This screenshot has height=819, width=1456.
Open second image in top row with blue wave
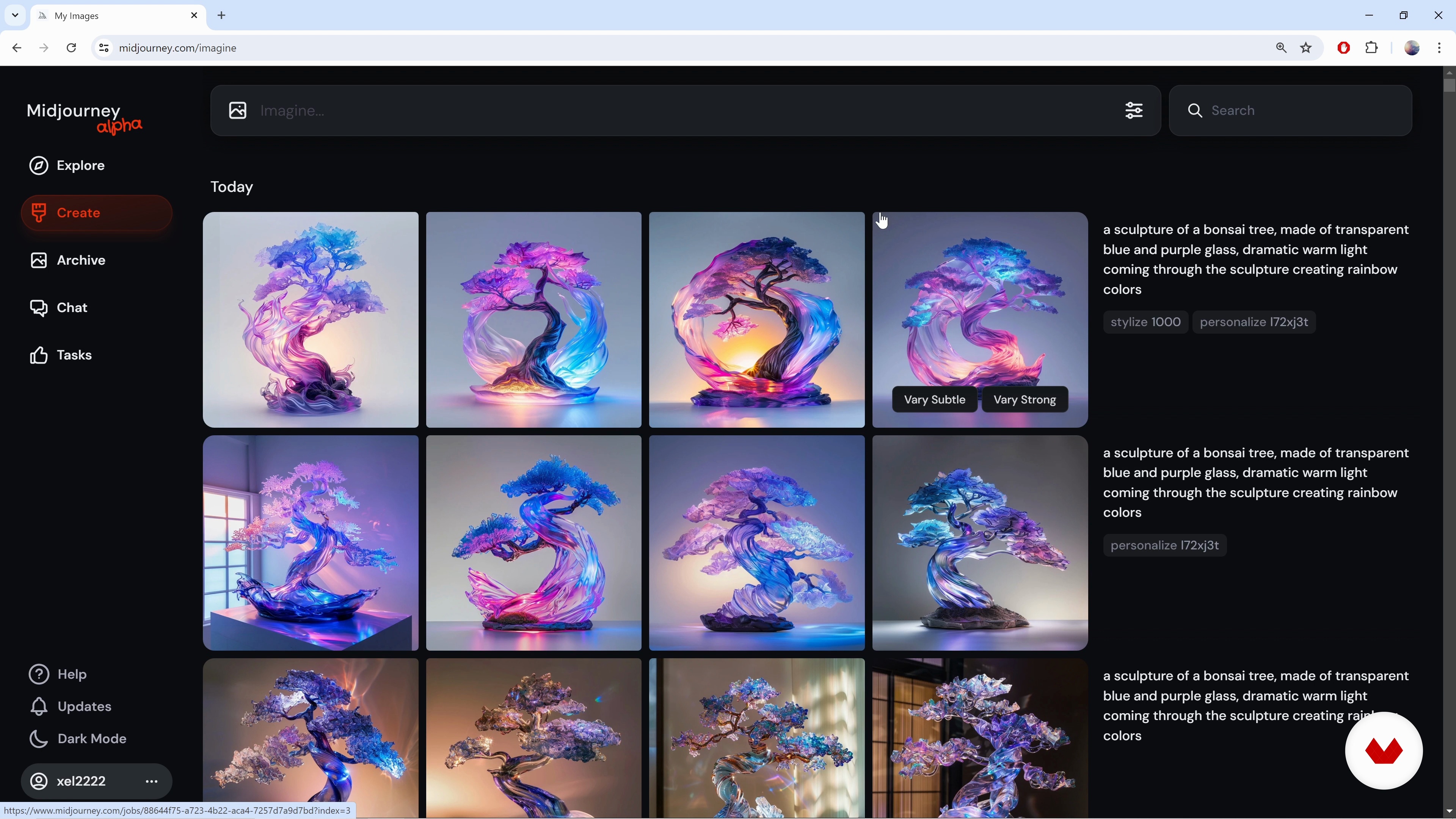pyautogui.click(x=533, y=320)
